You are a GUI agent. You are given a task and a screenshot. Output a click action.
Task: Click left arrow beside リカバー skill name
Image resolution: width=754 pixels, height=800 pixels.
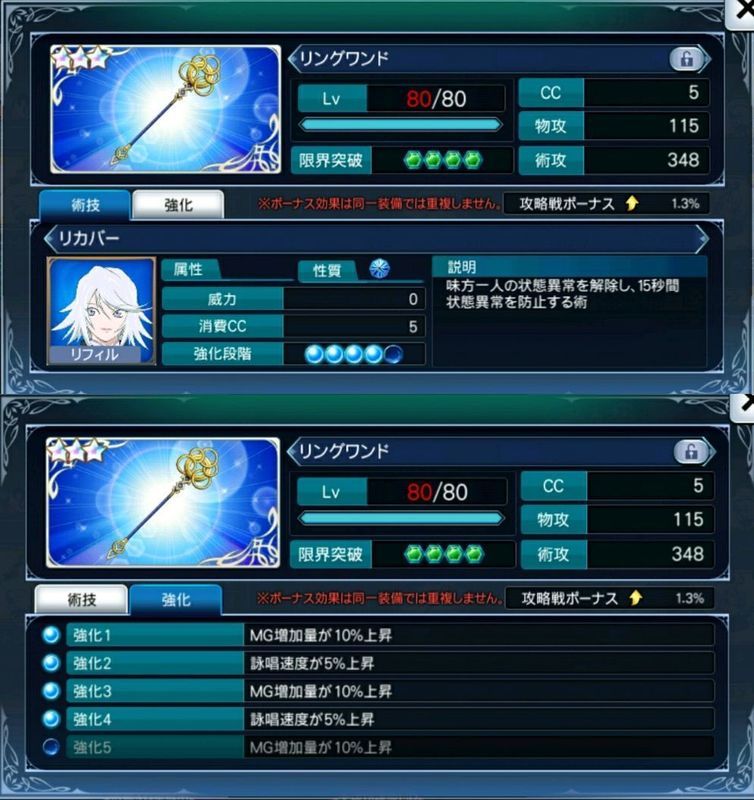(49, 238)
